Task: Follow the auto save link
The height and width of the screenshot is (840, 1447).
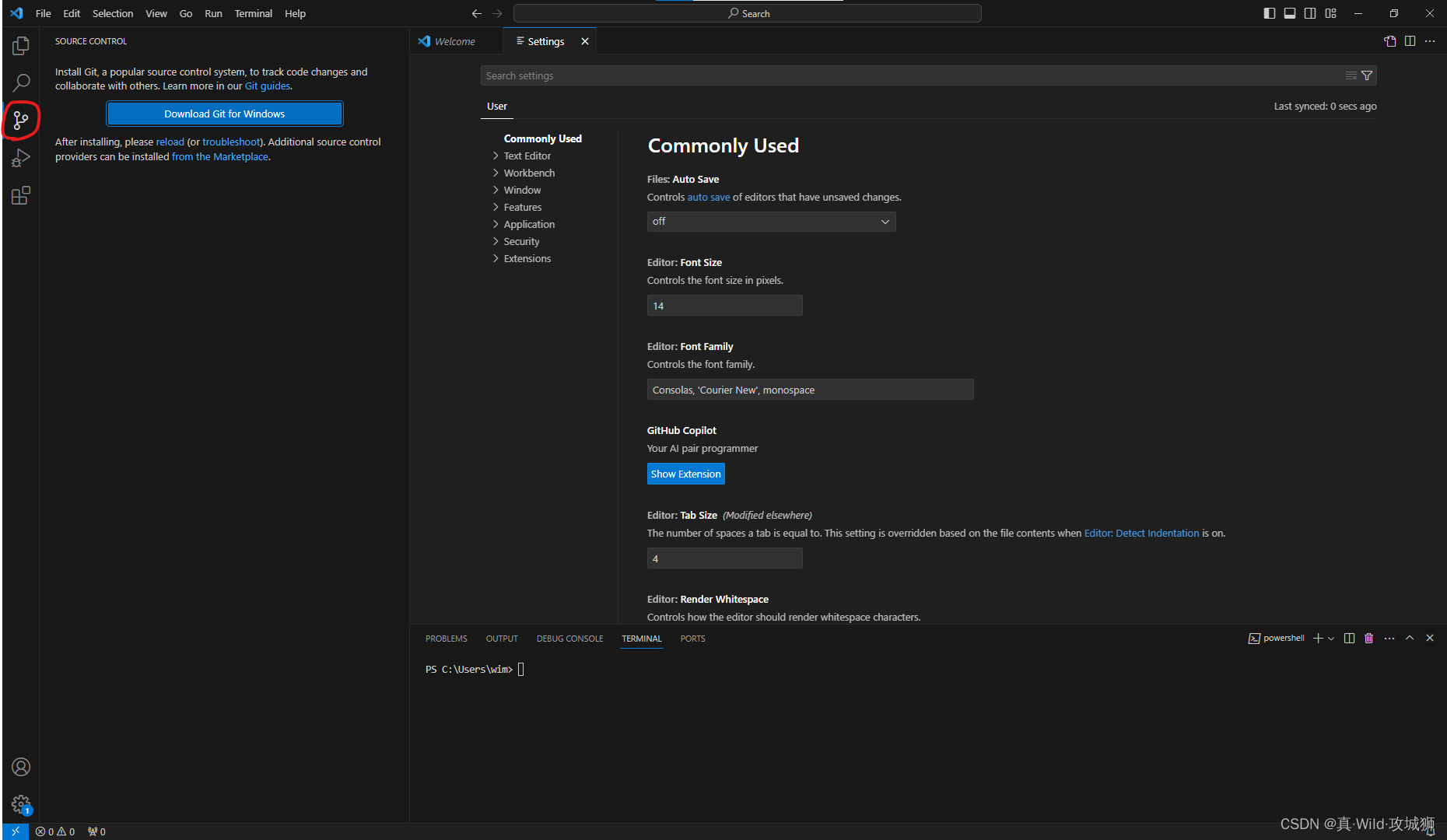Action: pos(709,198)
